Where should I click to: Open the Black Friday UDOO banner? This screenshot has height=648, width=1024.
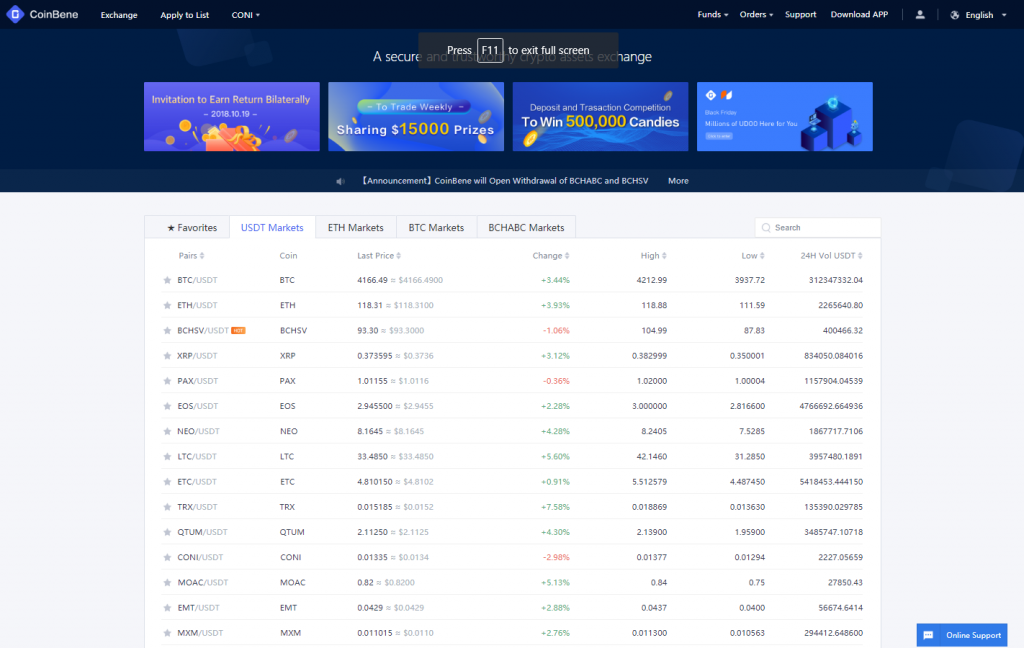785,117
